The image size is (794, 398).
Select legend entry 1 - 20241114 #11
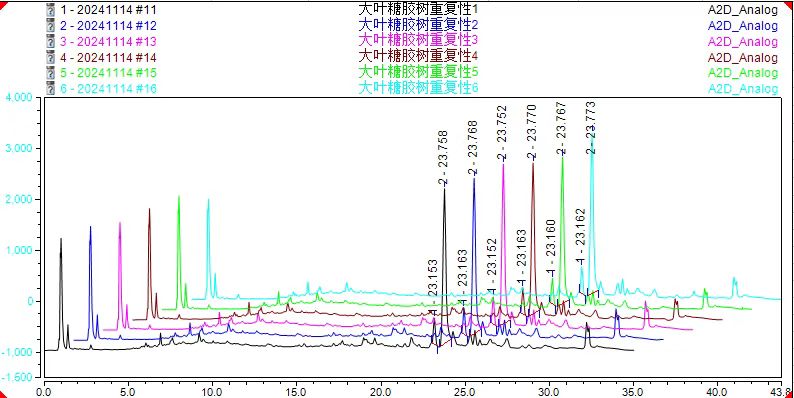(x=108, y=10)
